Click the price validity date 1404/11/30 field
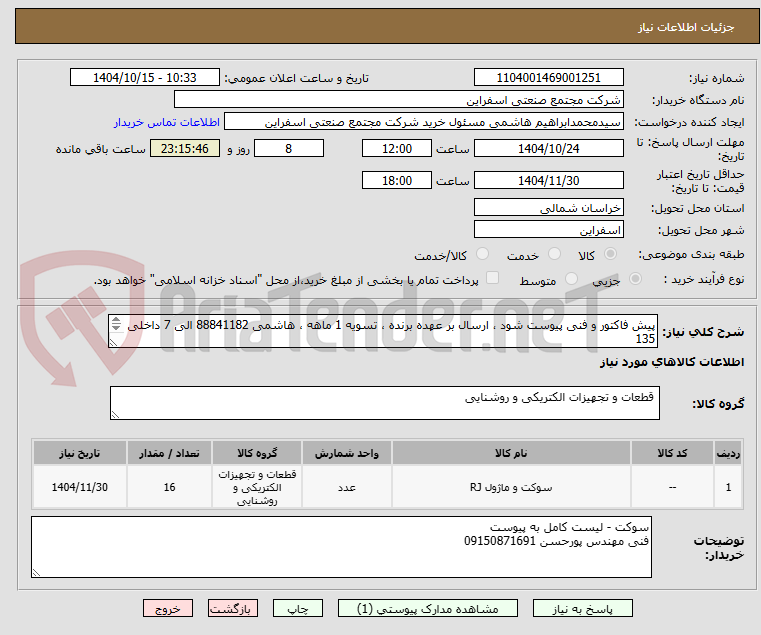Screen dimensions: 761x635 pyautogui.click(x=548, y=181)
